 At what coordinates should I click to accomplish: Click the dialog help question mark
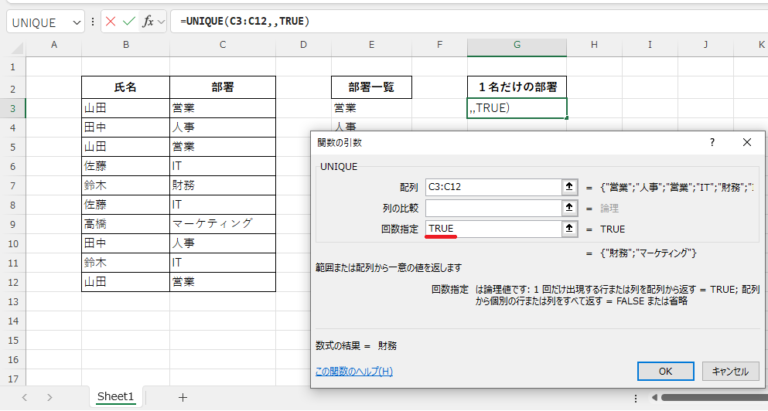711,143
